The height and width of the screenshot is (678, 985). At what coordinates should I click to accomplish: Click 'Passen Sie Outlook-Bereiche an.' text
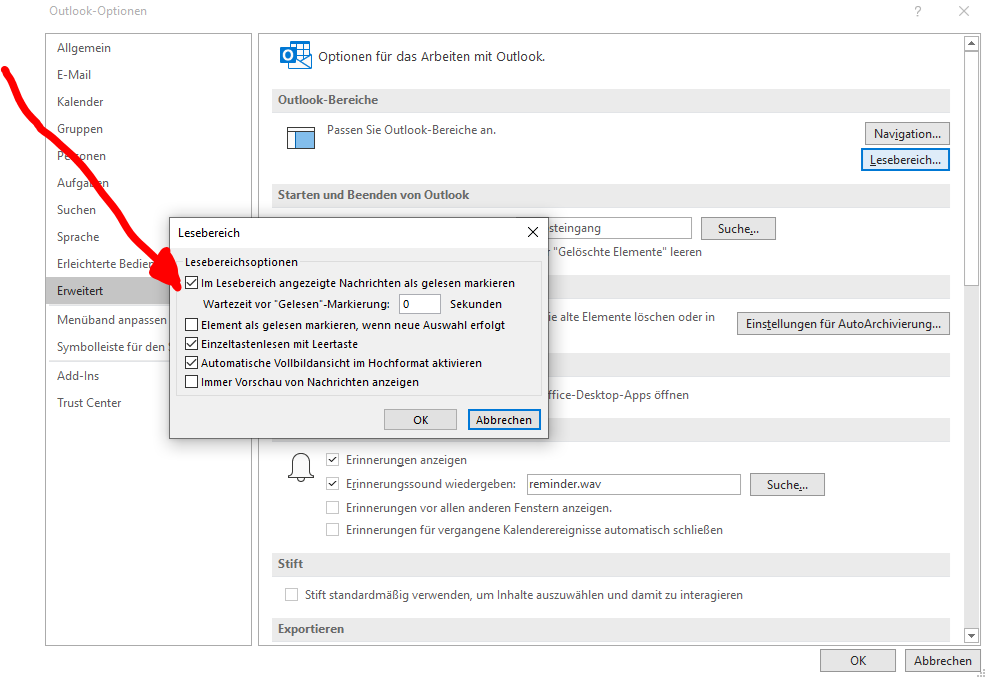[411, 130]
